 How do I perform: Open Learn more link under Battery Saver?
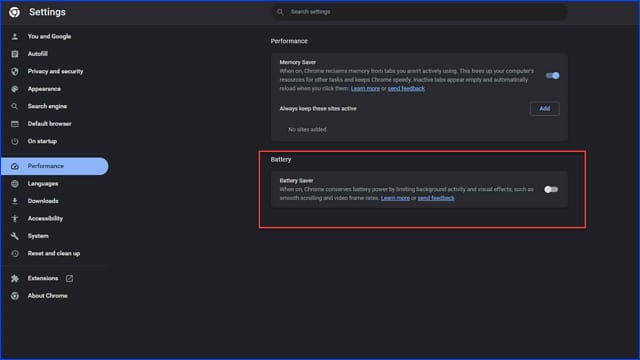395,198
